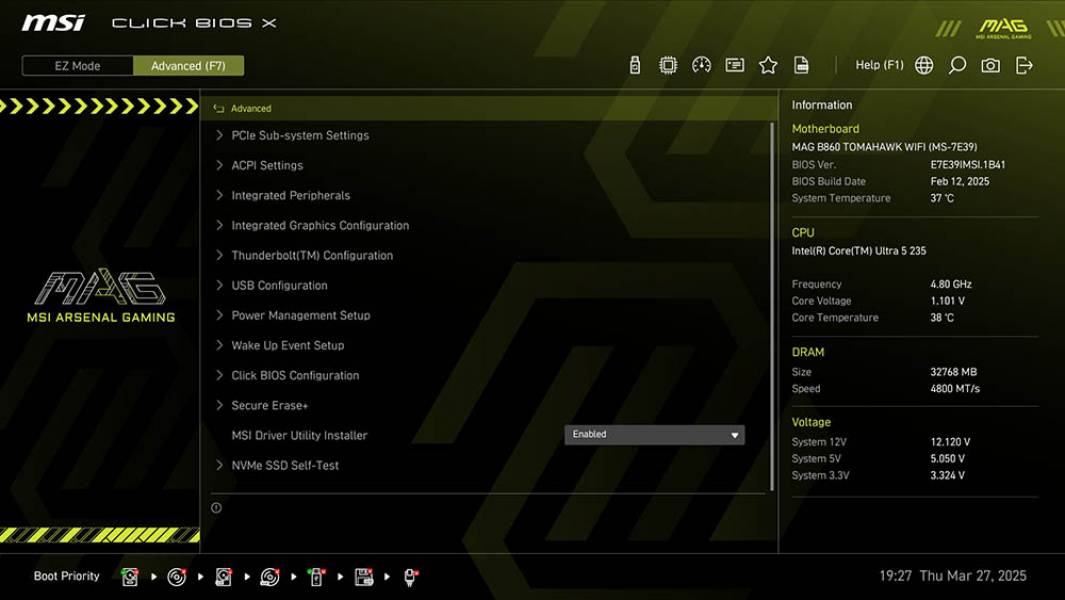Click the DRAM section heading
Screen dimensions: 1065x600
point(808,352)
